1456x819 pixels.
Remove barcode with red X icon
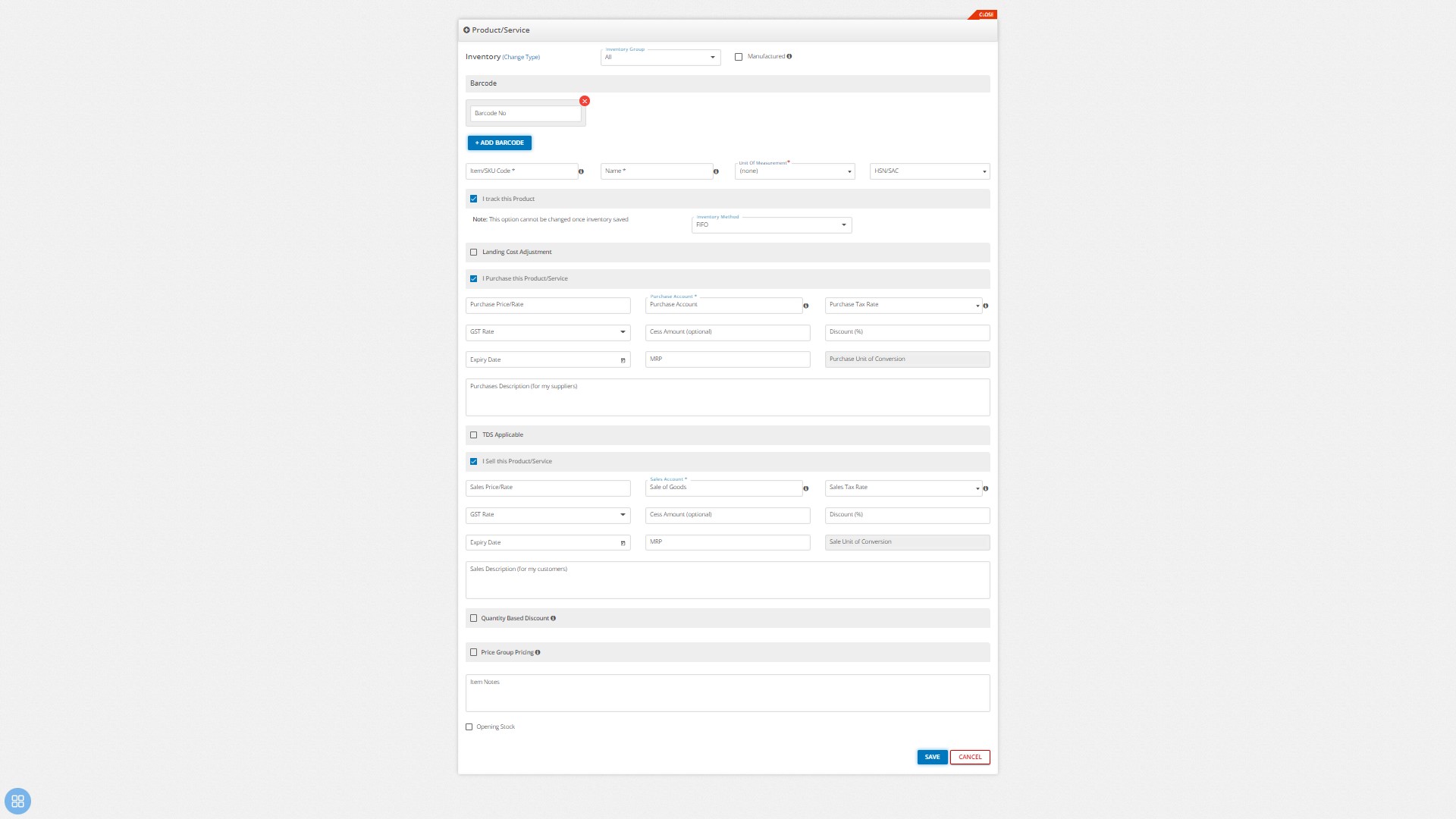click(584, 101)
